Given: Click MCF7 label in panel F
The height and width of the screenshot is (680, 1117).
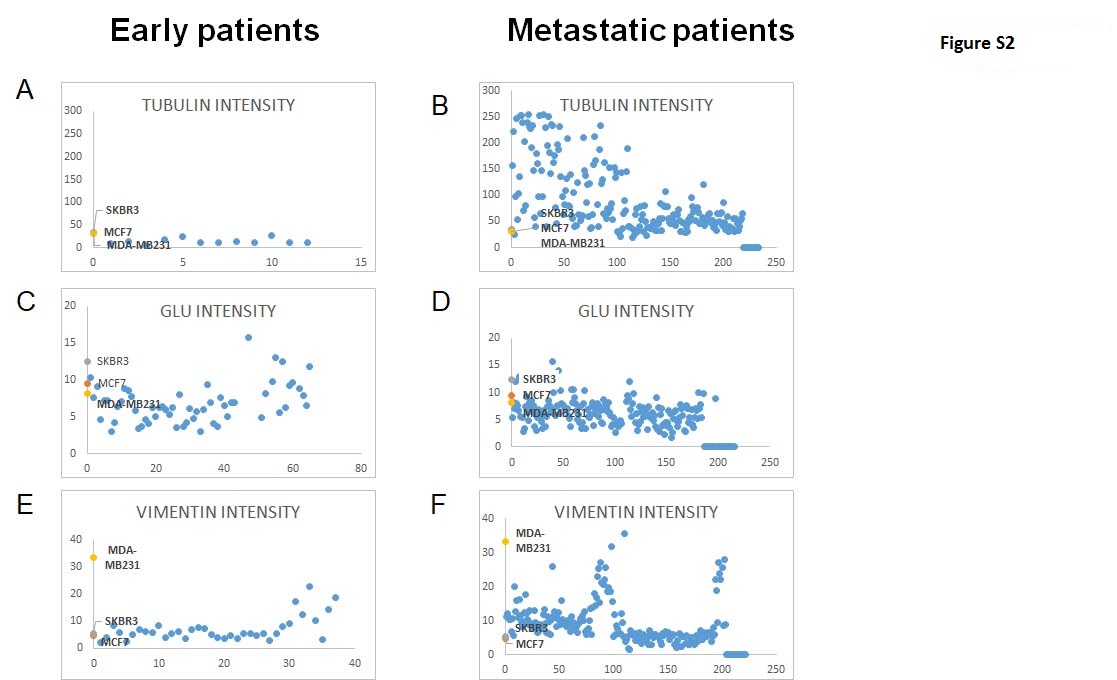Looking at the screenshot, I should (529, 644).
